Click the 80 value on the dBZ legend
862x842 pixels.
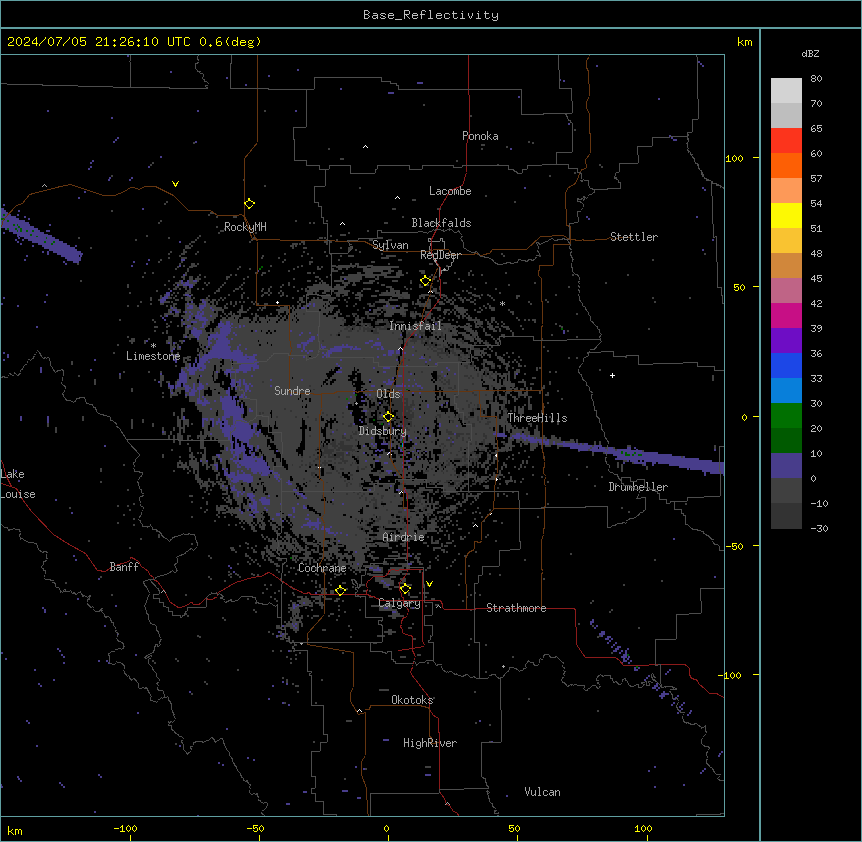coord(816,79)
